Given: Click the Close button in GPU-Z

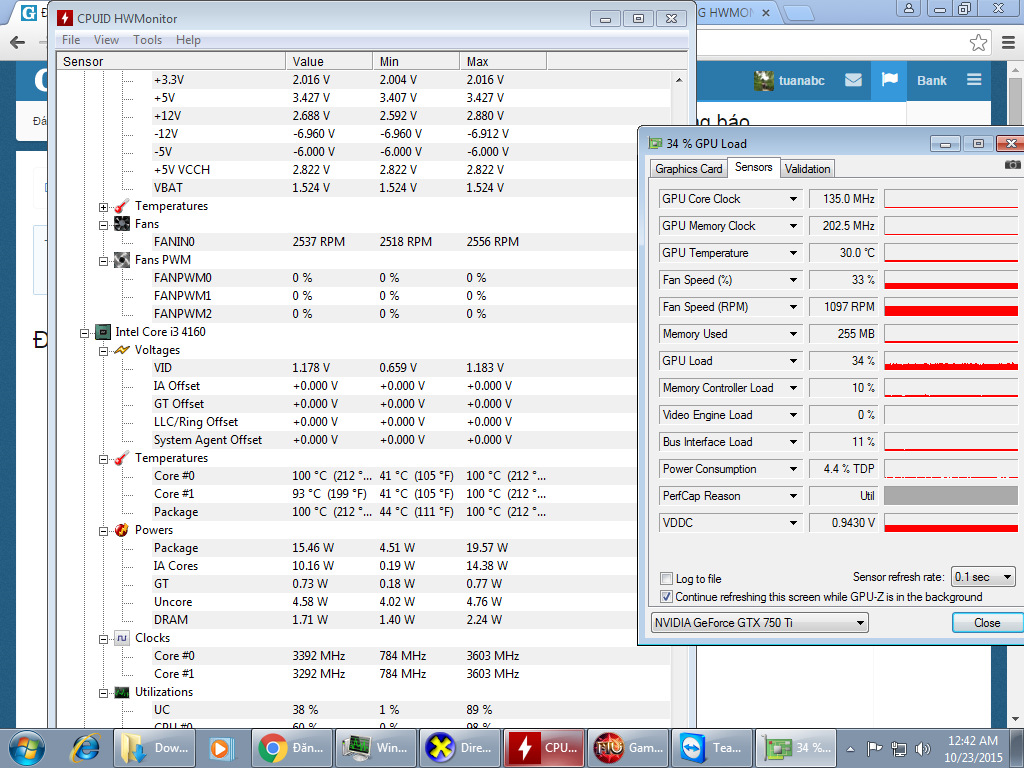Looking at the screenshot, I should tap(986, 623).
